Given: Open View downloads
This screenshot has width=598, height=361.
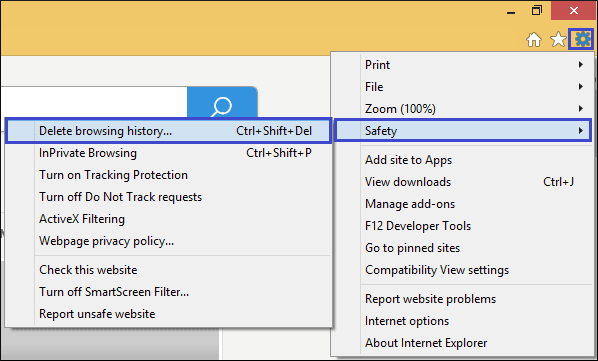Looking at the screenshot, I should point(463,182).
